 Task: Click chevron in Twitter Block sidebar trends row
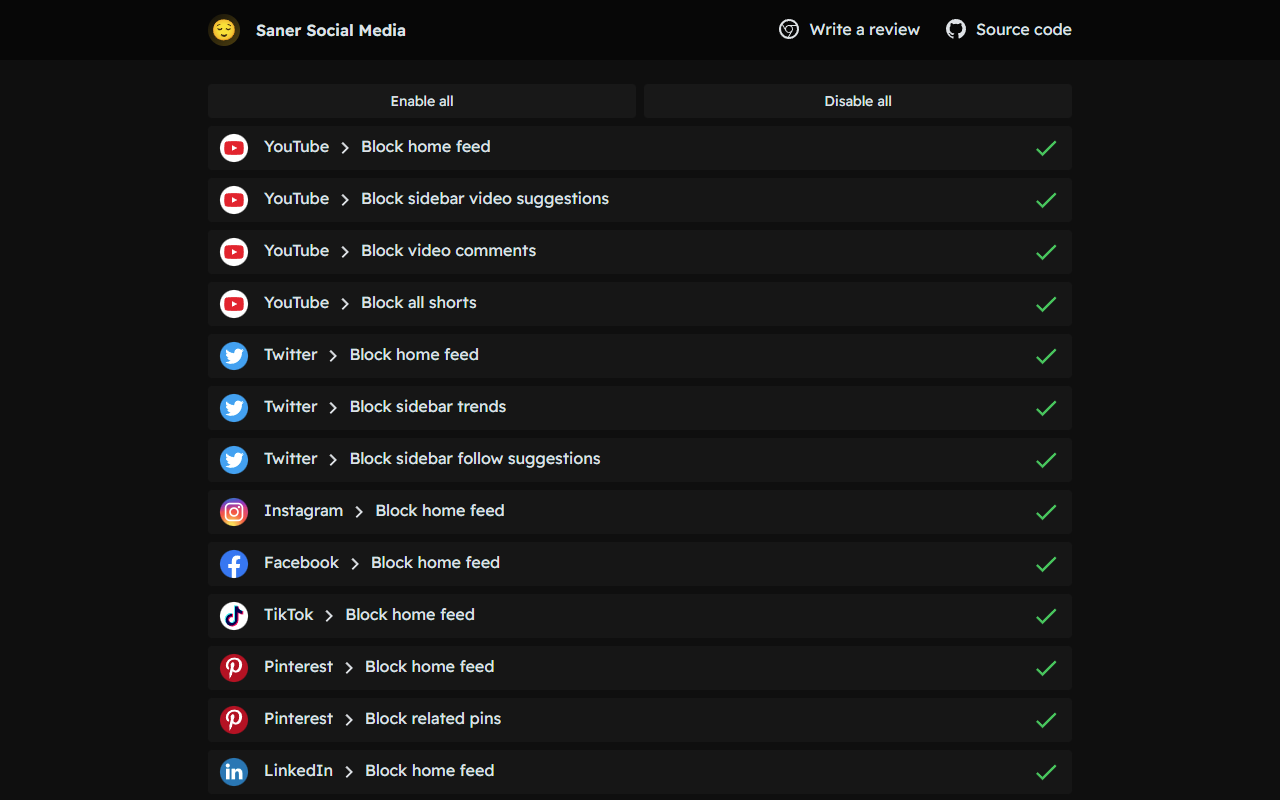click(x=334, y=408)
